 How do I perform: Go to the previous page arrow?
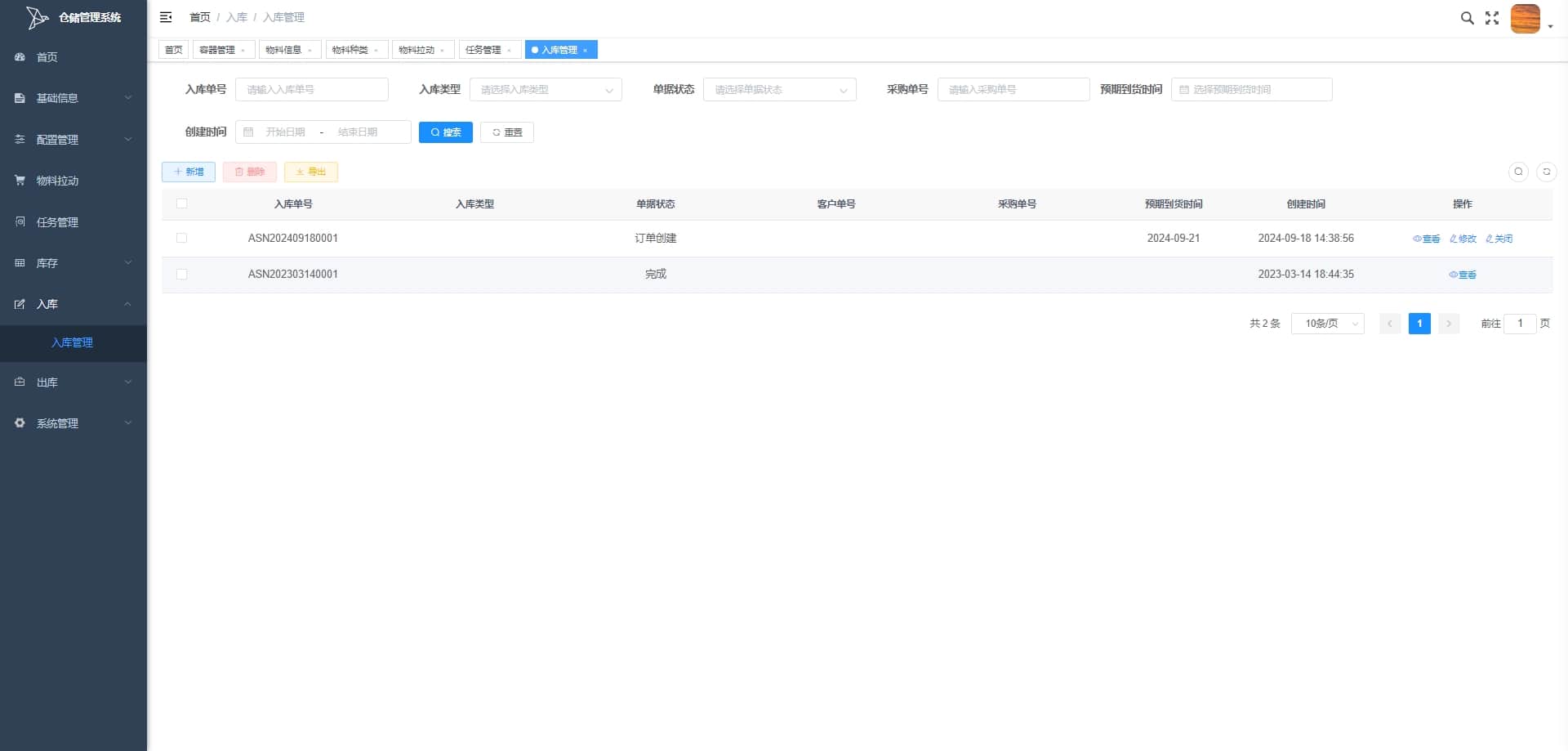1390,324
